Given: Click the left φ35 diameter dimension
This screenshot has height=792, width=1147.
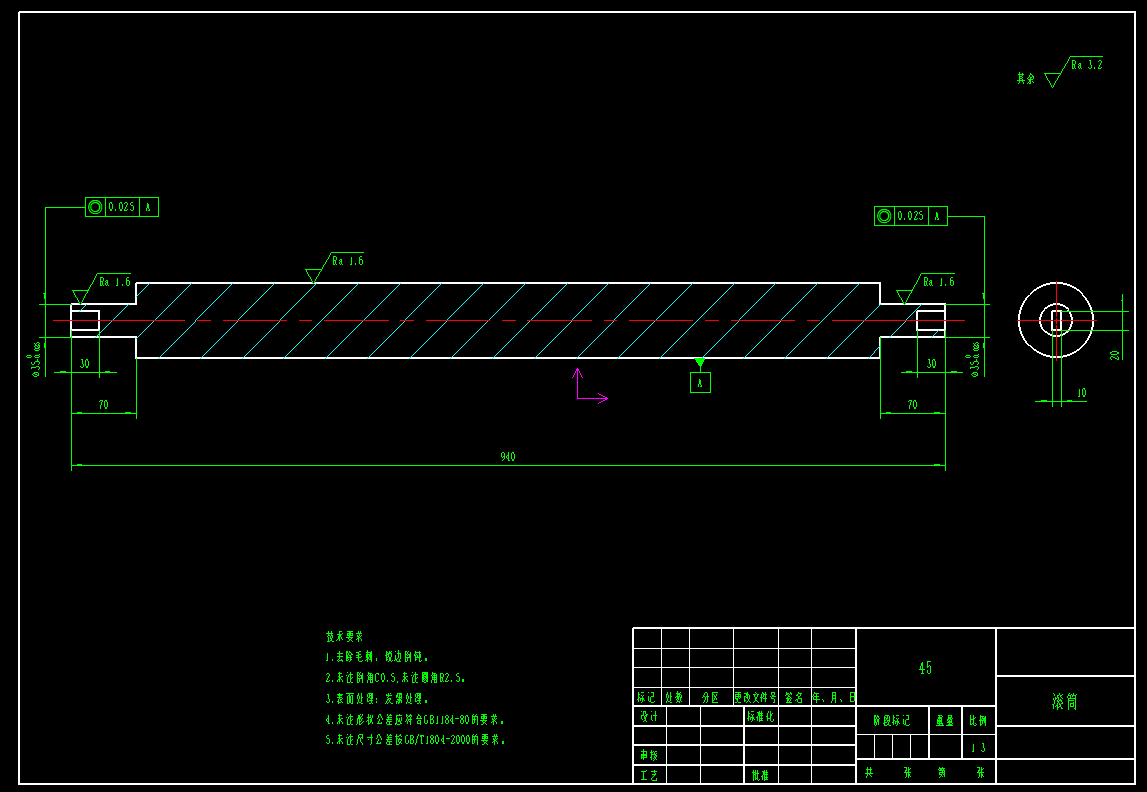Looking at the screenshot, I should pos(36,359).
